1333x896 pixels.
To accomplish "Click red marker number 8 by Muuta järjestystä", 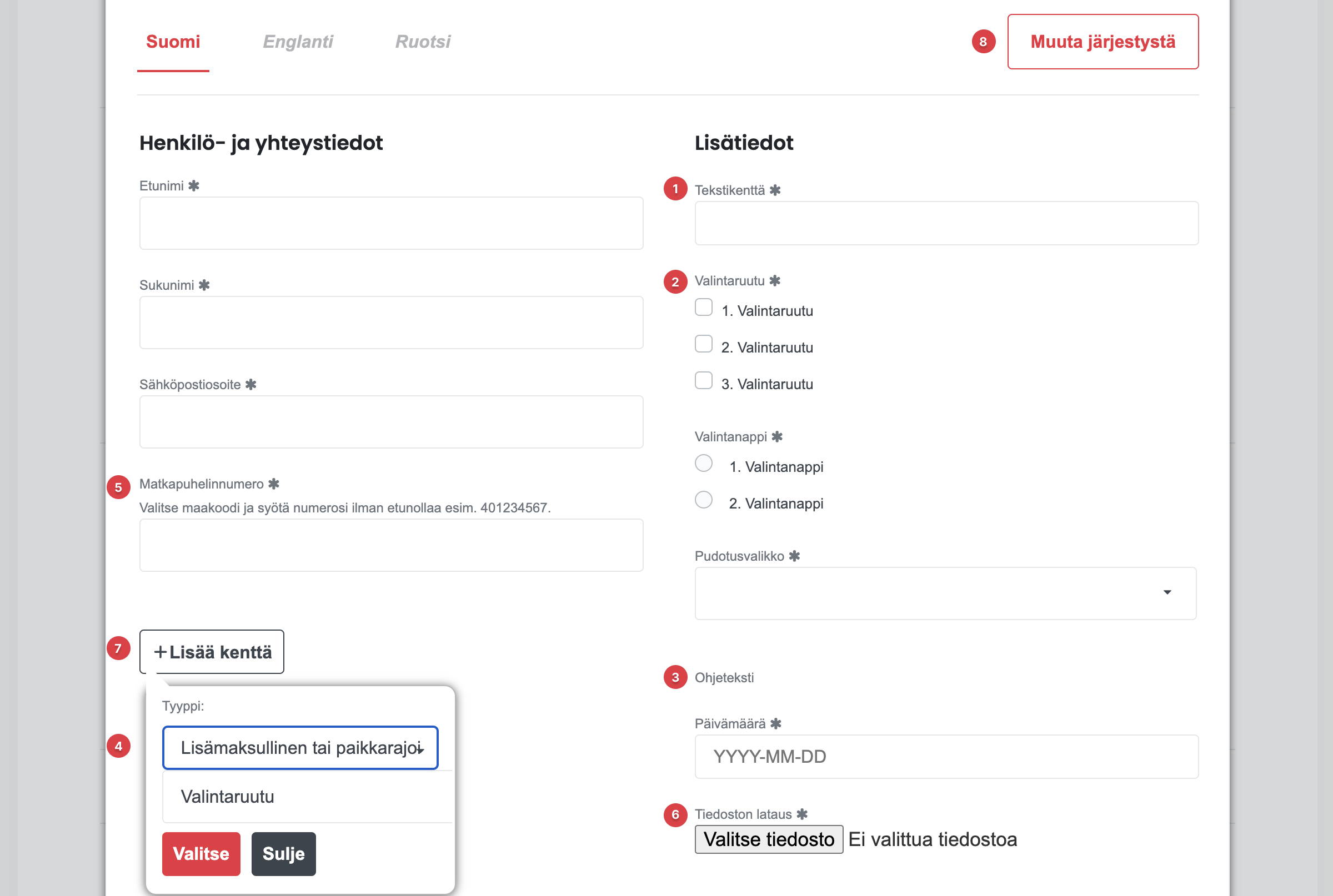I will [x=983, y=42].
